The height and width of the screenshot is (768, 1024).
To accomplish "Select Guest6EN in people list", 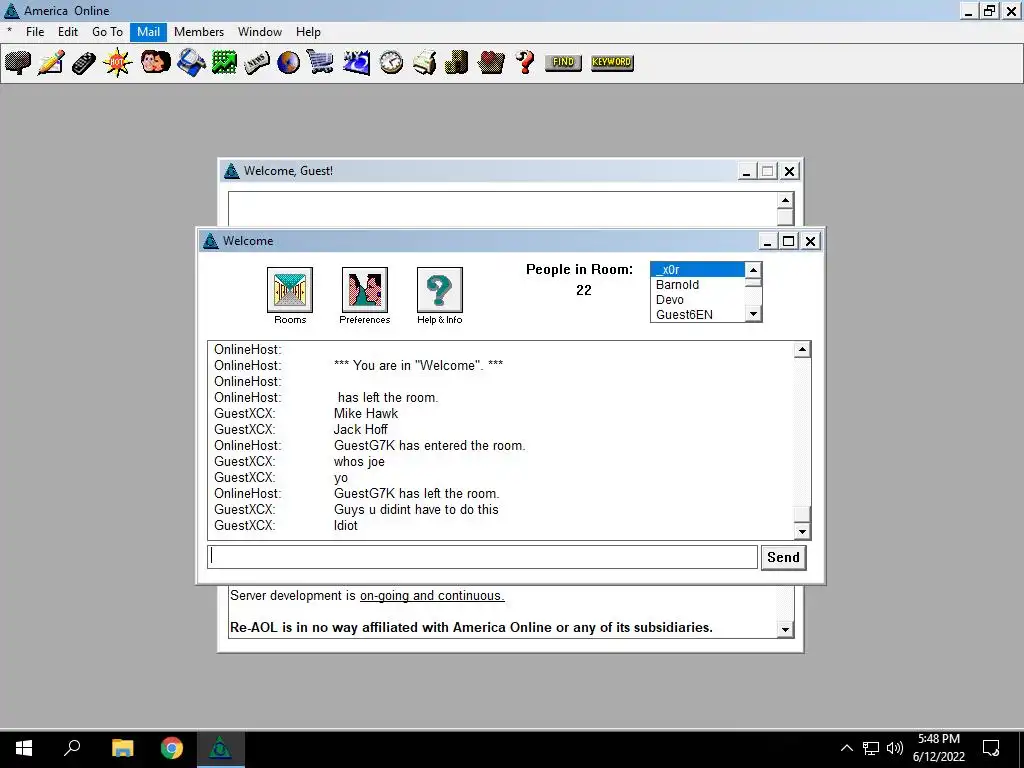I will click(697, 315).
